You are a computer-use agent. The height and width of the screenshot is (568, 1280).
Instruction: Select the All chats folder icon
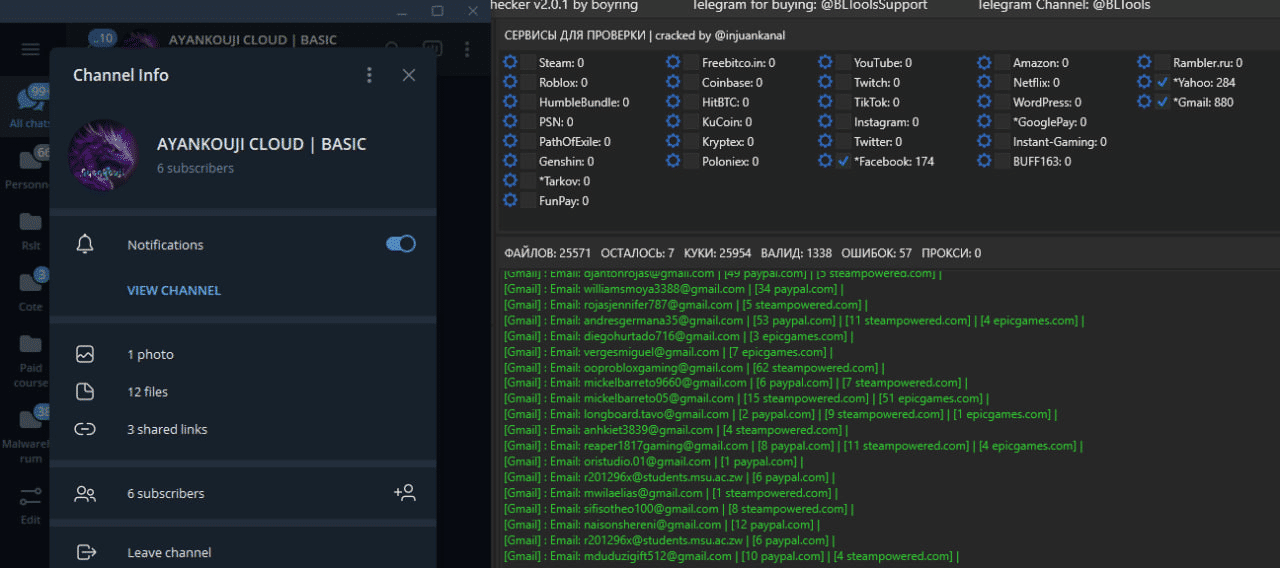[x=30, y=105]
